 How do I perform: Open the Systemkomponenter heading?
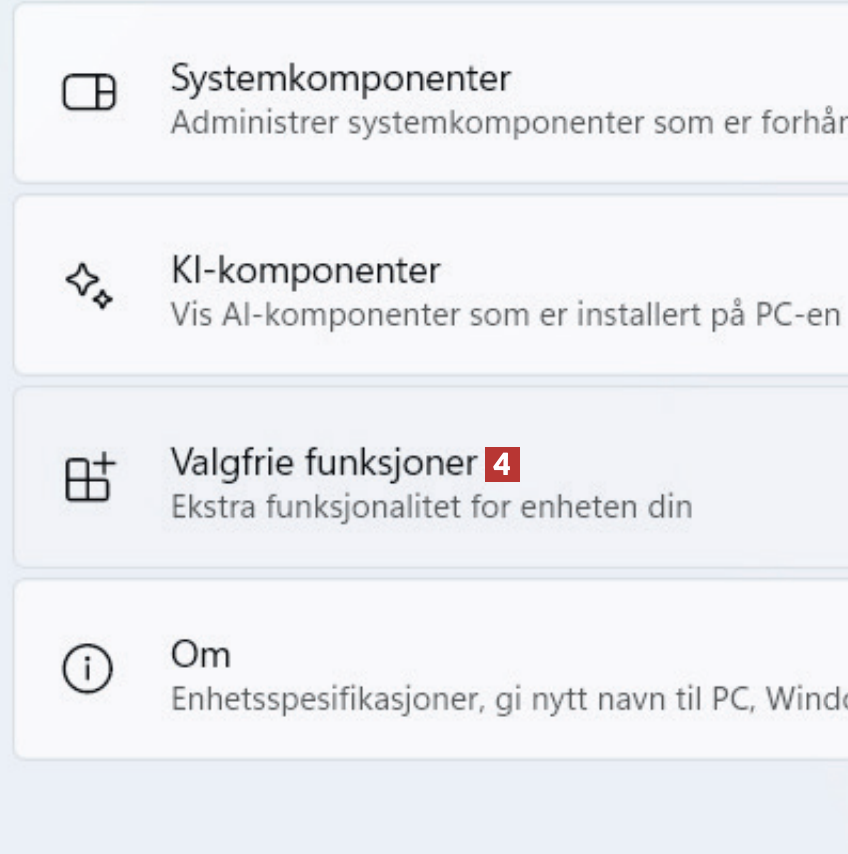coord(340,79)
